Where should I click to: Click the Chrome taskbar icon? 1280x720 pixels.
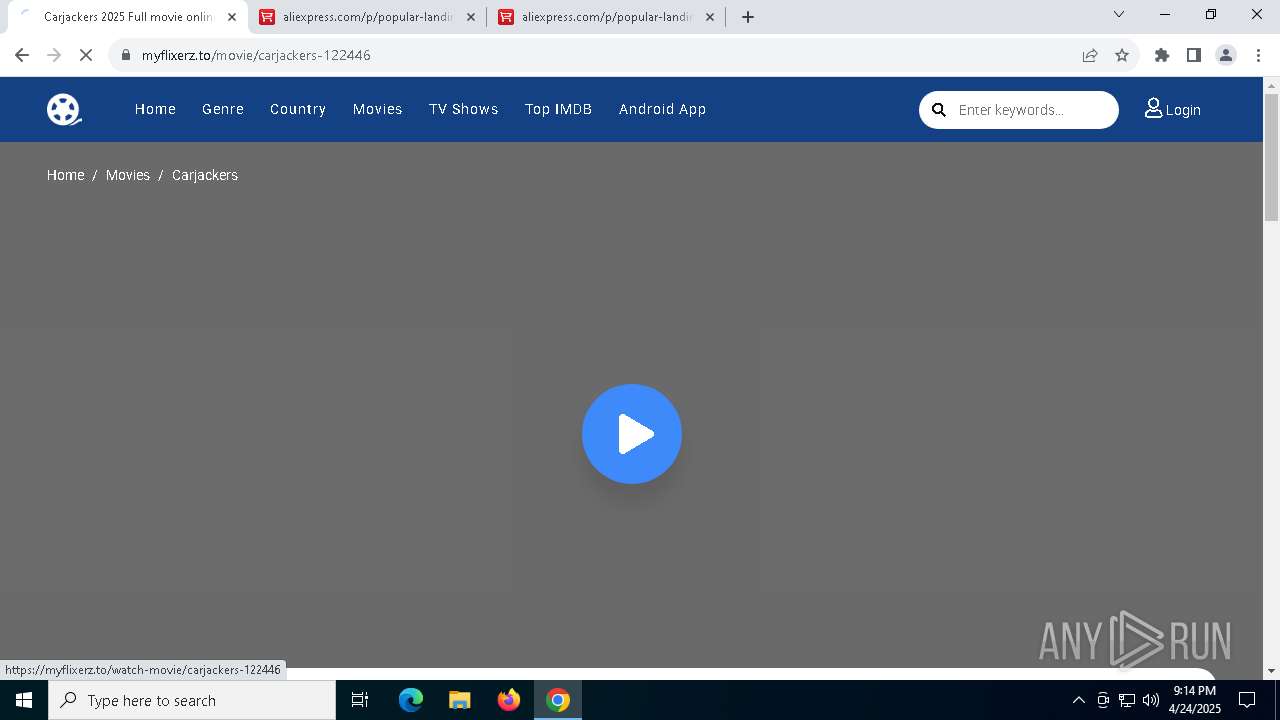[x=558, y=700]
